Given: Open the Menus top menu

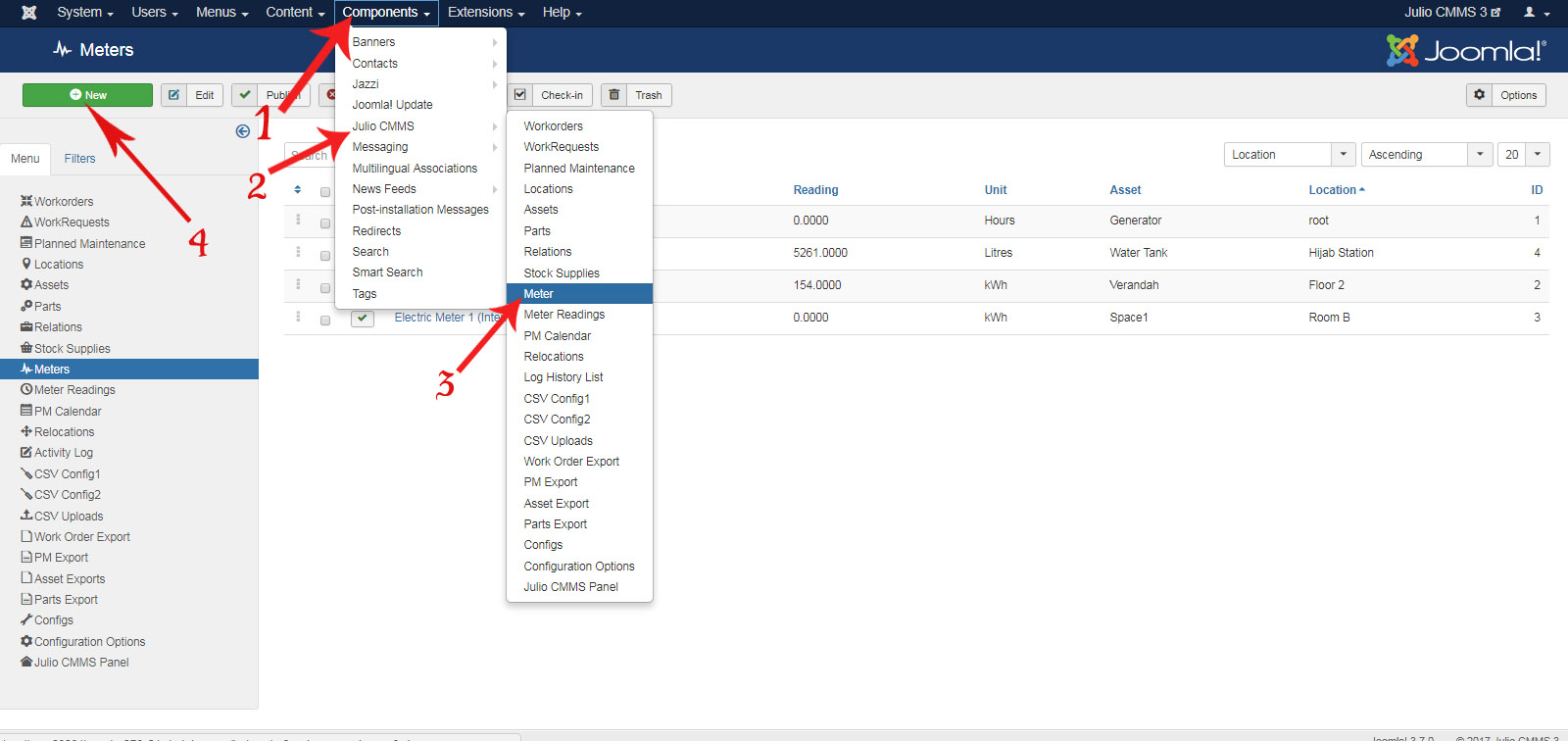Looking at the screenshot, I should pos(221,13).
